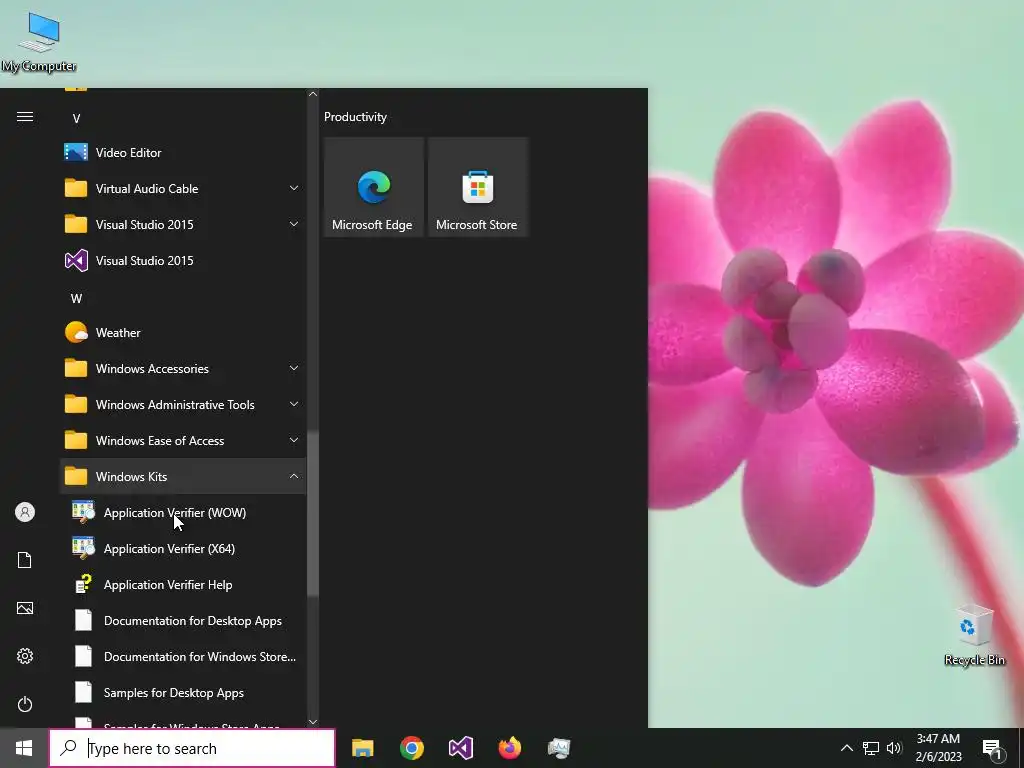Open the notification Action Center

tap(993, 749)
